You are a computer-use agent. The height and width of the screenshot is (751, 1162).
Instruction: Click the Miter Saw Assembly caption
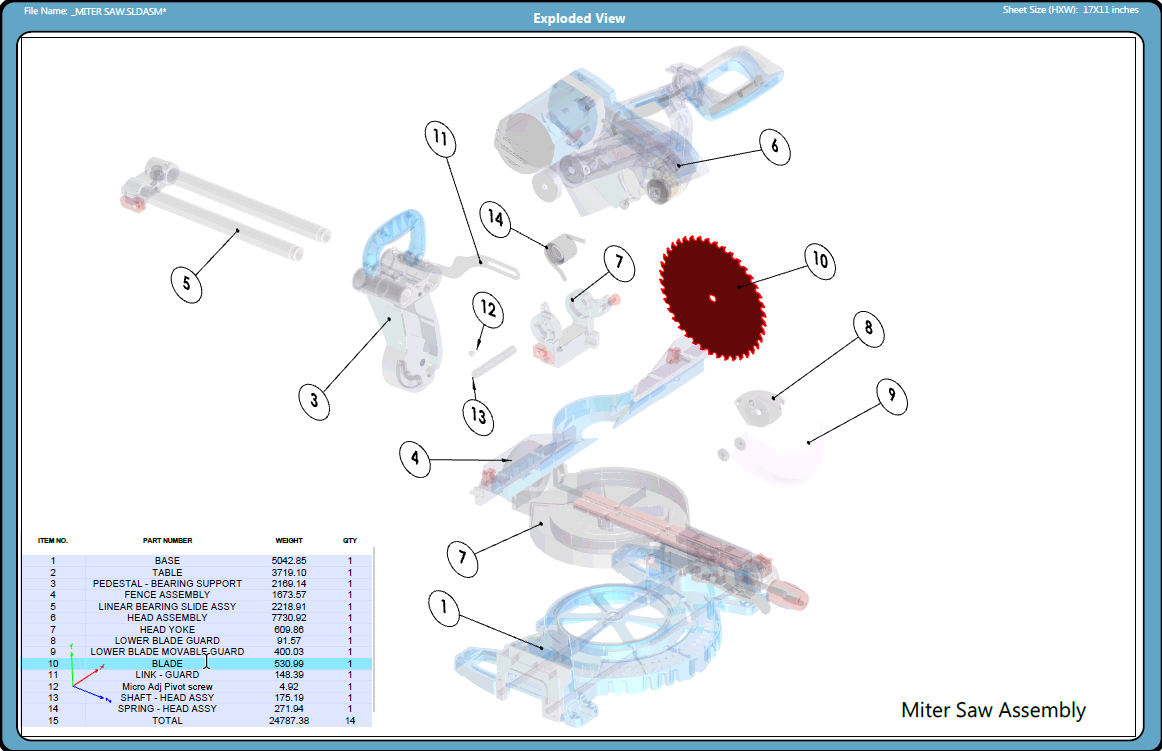pyautogui.click(x=993, y=710)
